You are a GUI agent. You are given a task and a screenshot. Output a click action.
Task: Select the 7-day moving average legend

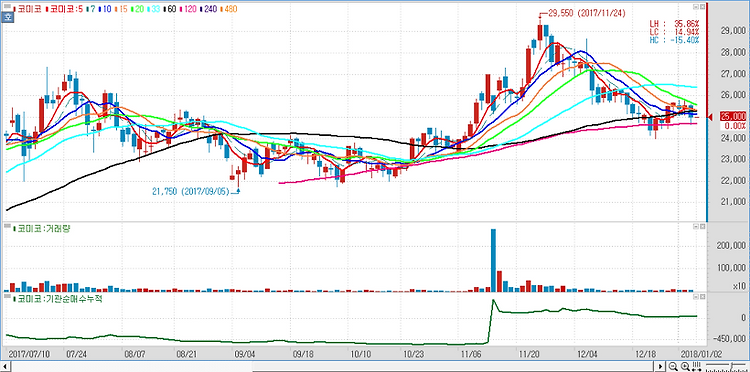(91, 9)
